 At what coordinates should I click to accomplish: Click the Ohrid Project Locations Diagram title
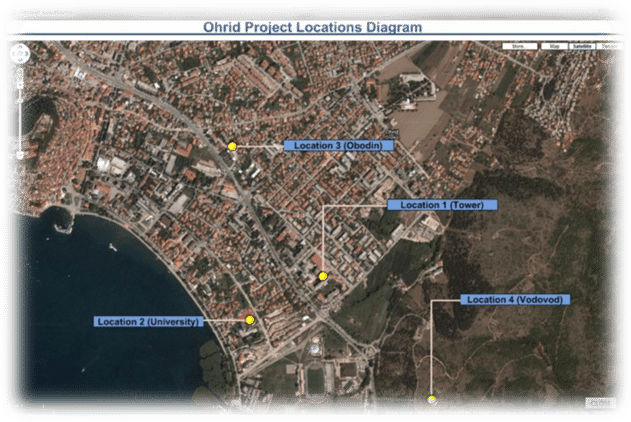314,28
